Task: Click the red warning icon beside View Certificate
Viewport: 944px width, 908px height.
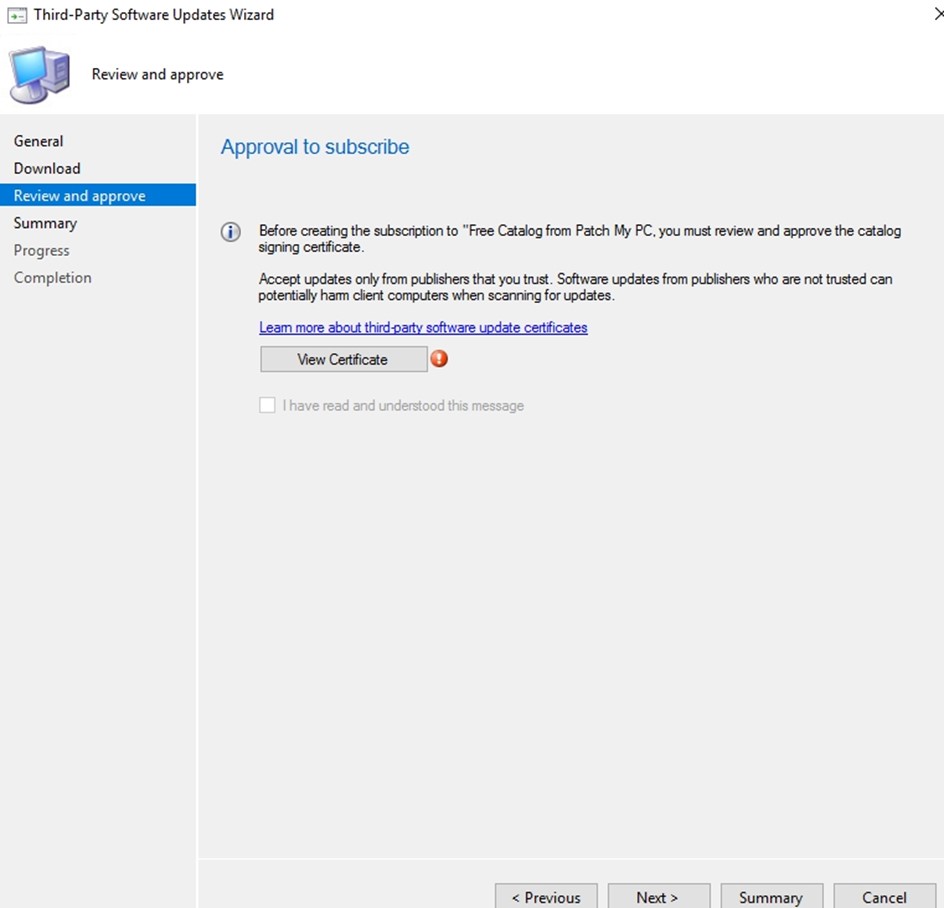Action: (x=439, y=359)
